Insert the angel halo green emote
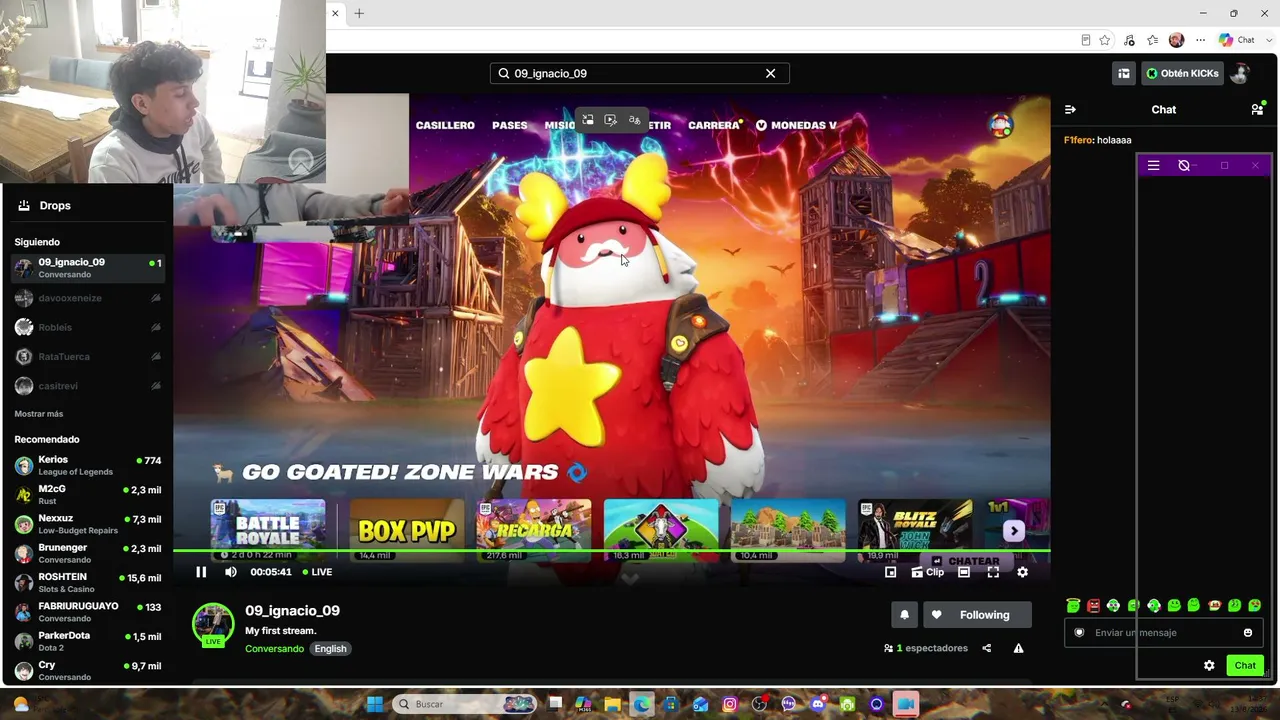This screenshot has height=720, width=1280. (x=1073, y=605)
